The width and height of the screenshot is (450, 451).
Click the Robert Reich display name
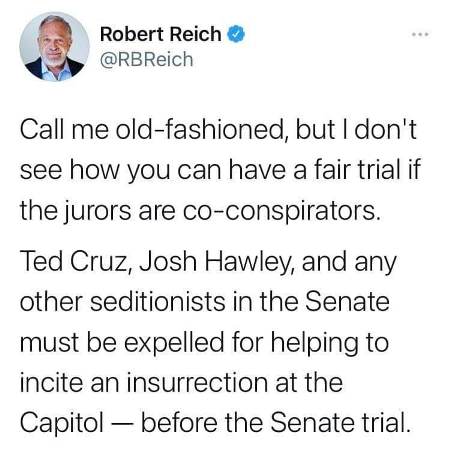click(161, 34)
